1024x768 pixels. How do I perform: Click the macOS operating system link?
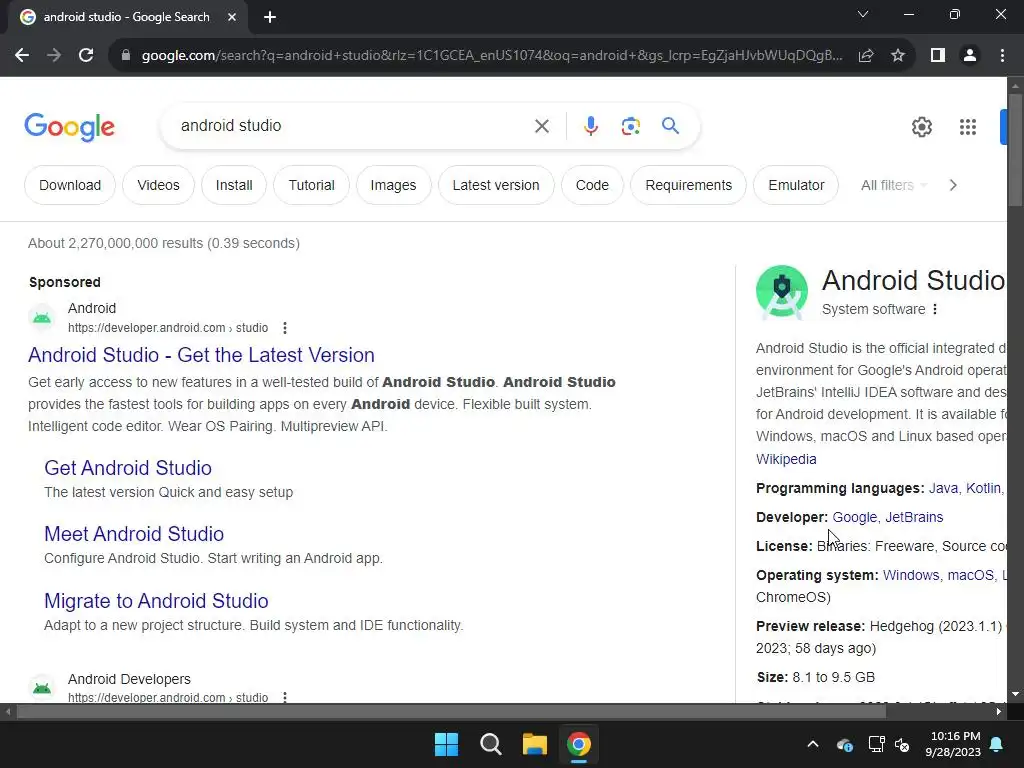970,575
